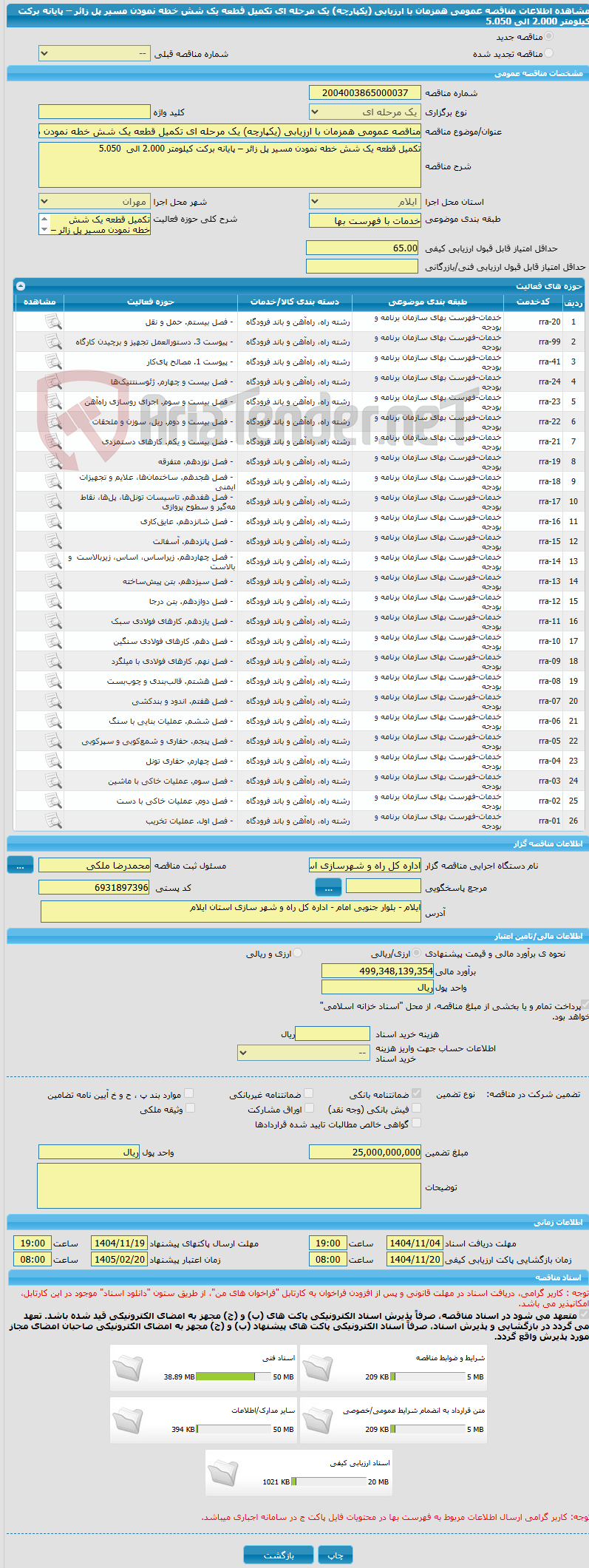589x1568 pixels.
Task: Open view icon for row rra-09
Action: (53, 661)
